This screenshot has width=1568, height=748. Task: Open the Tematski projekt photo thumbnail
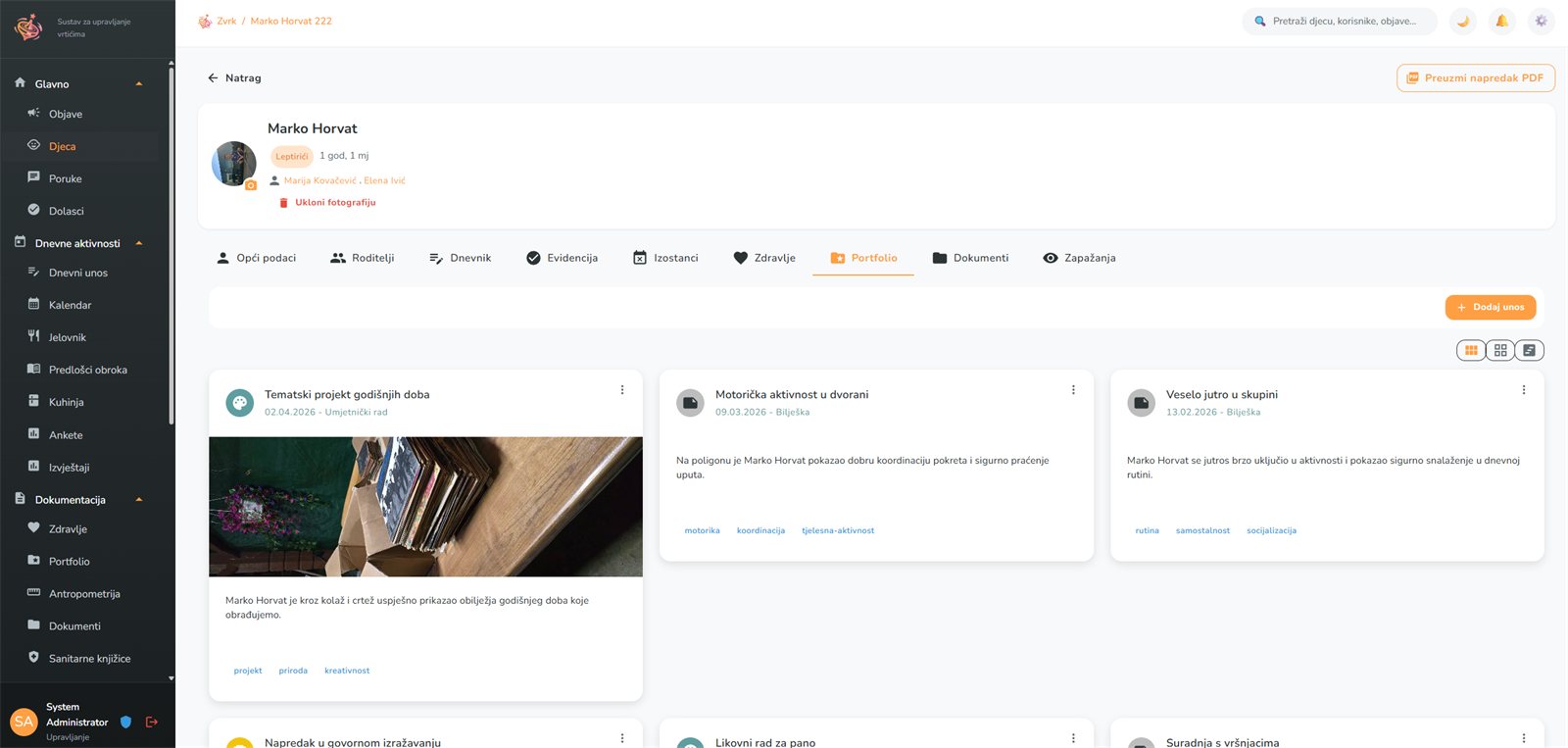pyautogui.click(x=425, y=507)
